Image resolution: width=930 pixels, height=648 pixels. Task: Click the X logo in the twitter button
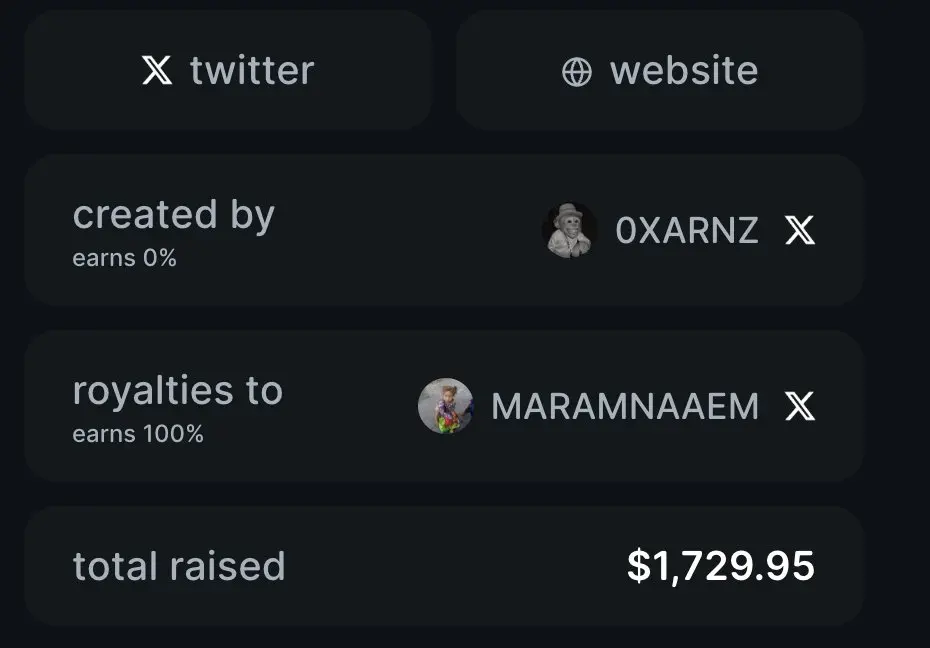157,70
